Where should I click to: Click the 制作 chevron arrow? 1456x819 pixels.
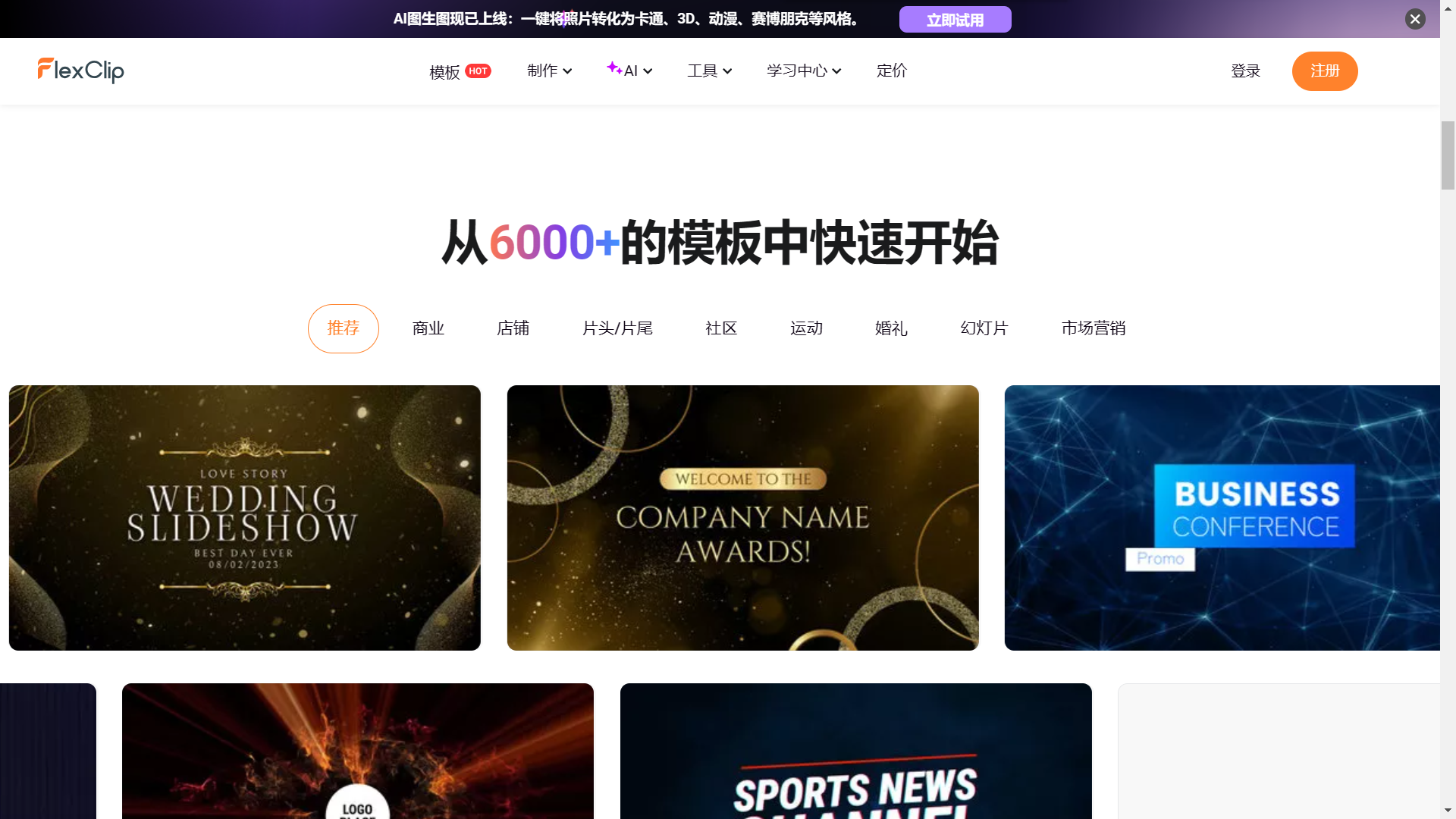point(567,71)
